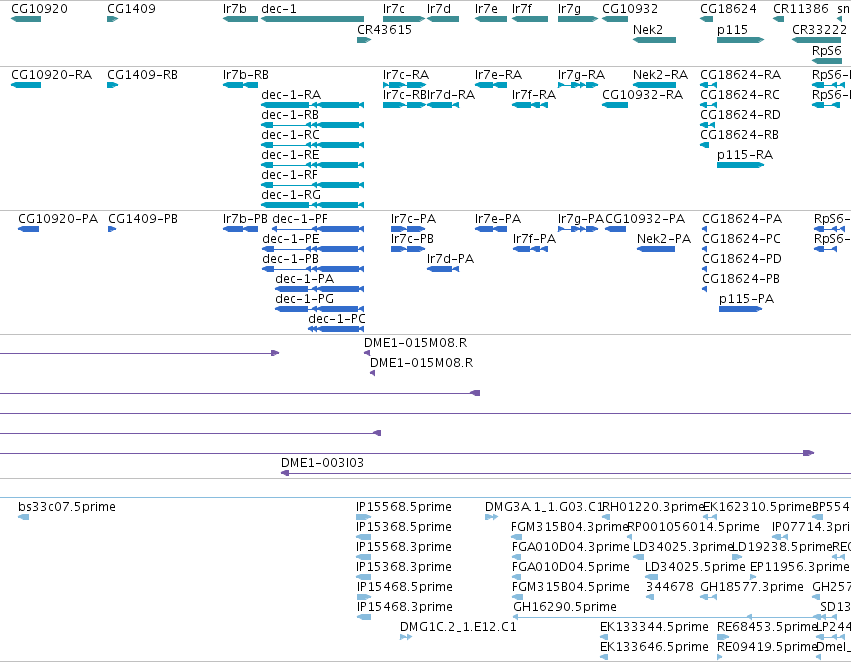Select protein label 'CG1409-PB'
Screen dimensions: 851x662
(x=143, y=219)
